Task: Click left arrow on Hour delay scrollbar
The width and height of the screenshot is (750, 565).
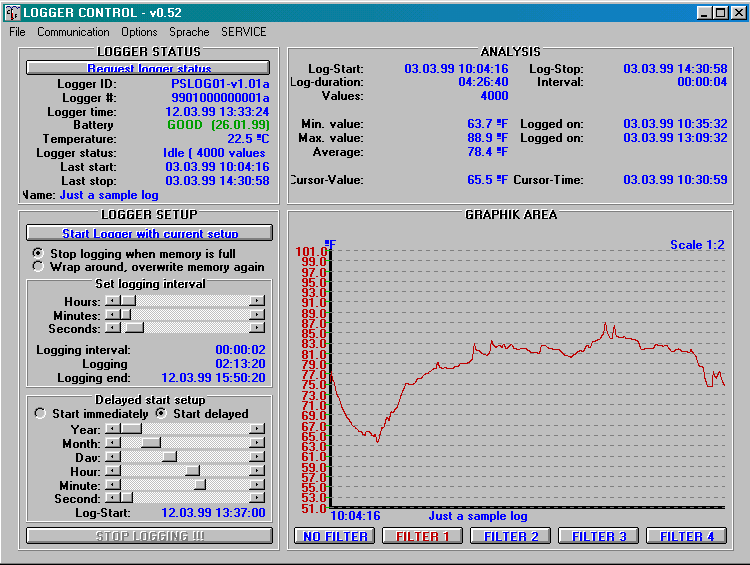Action: tap(113, 470)
